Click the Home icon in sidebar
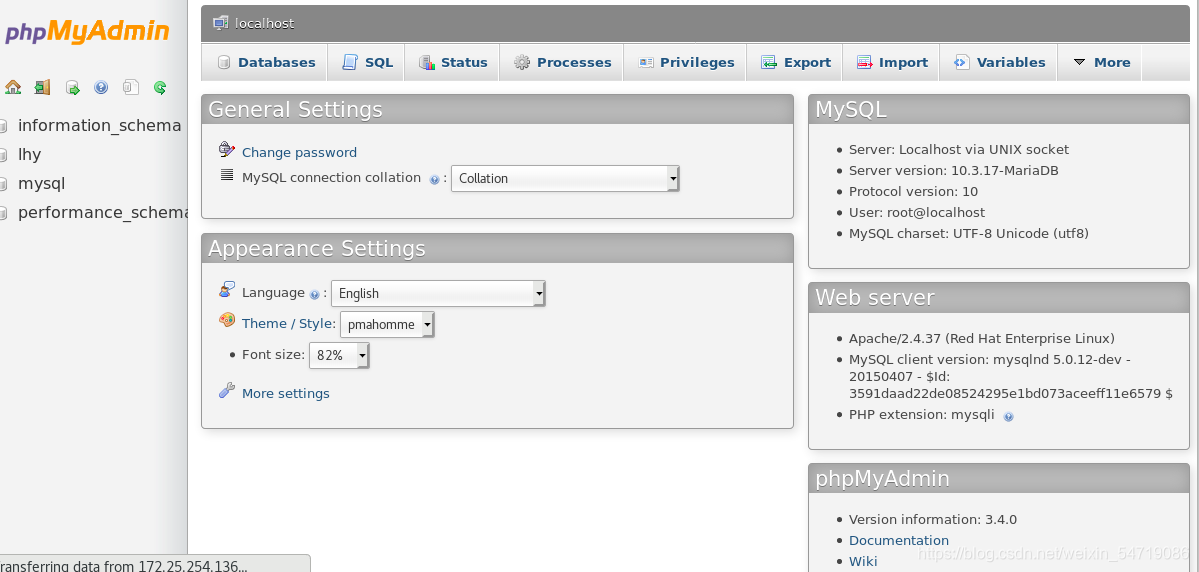Viewport: 1199px width, 572px height. coord(13,87)
